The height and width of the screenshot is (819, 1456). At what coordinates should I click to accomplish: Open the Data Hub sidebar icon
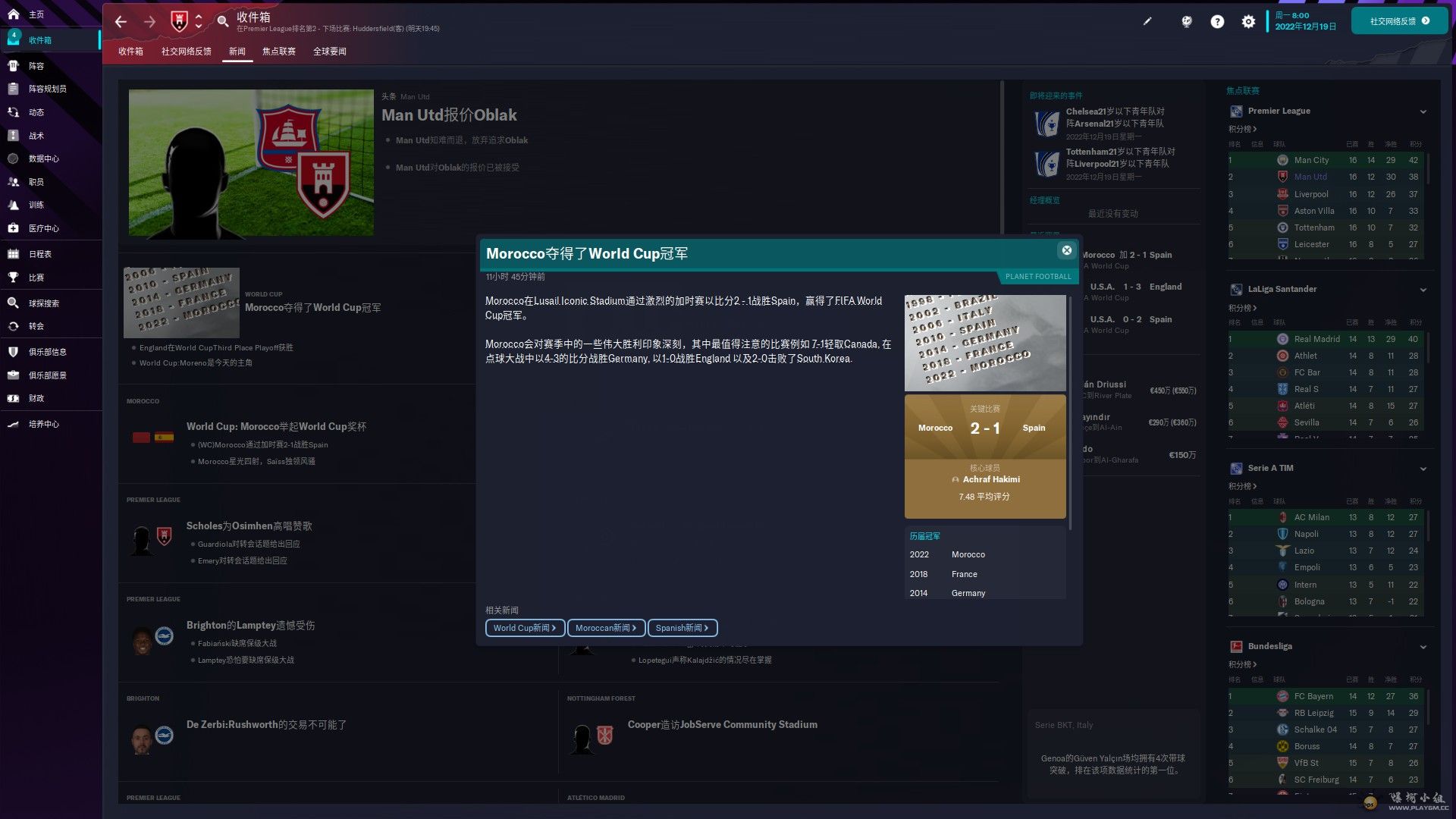pyautogui.click(x=13, y=158)
